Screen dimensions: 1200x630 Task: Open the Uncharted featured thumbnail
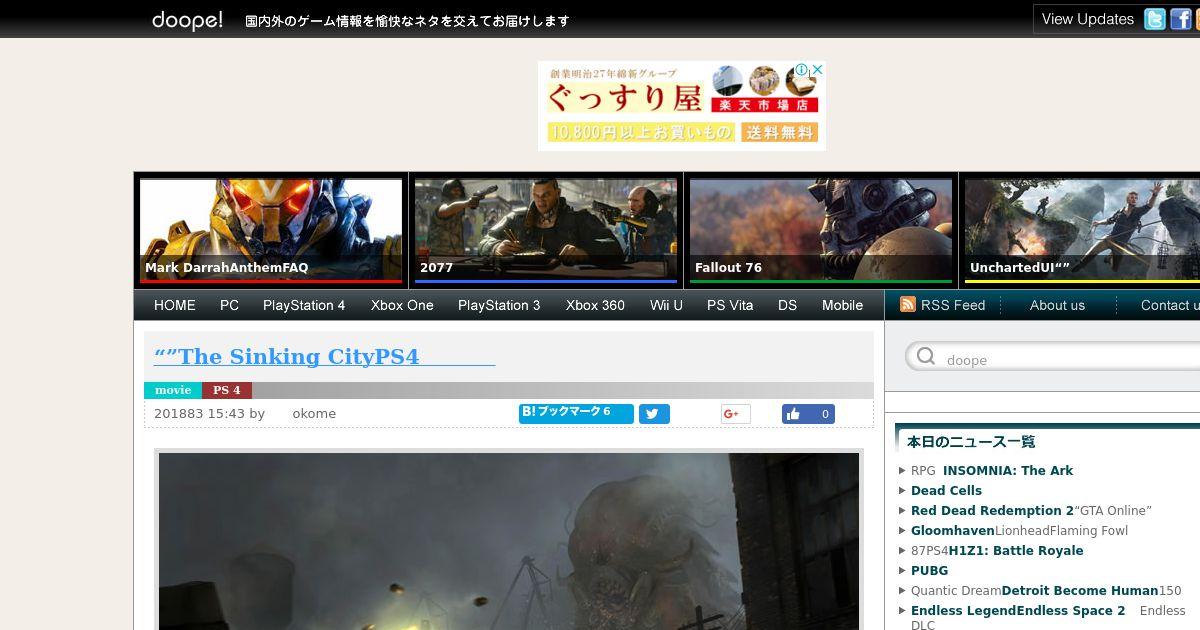pos(1082,230)
